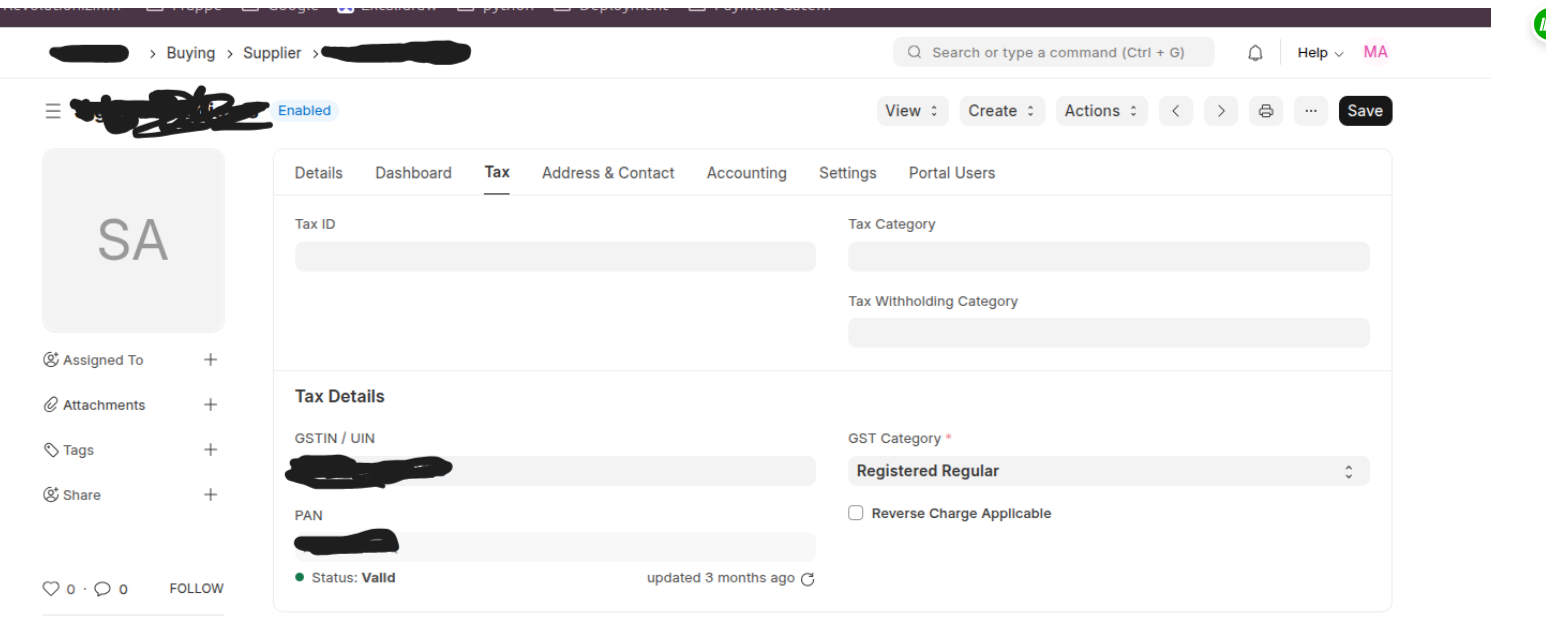
Task: Open the Create dropdown menu
Action: 1002,111
